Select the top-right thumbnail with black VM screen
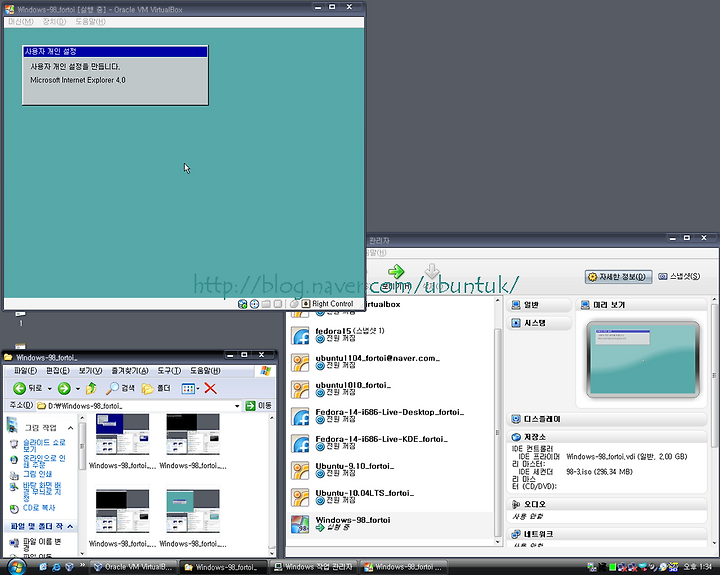720x575 pixels. pos(193,434)
